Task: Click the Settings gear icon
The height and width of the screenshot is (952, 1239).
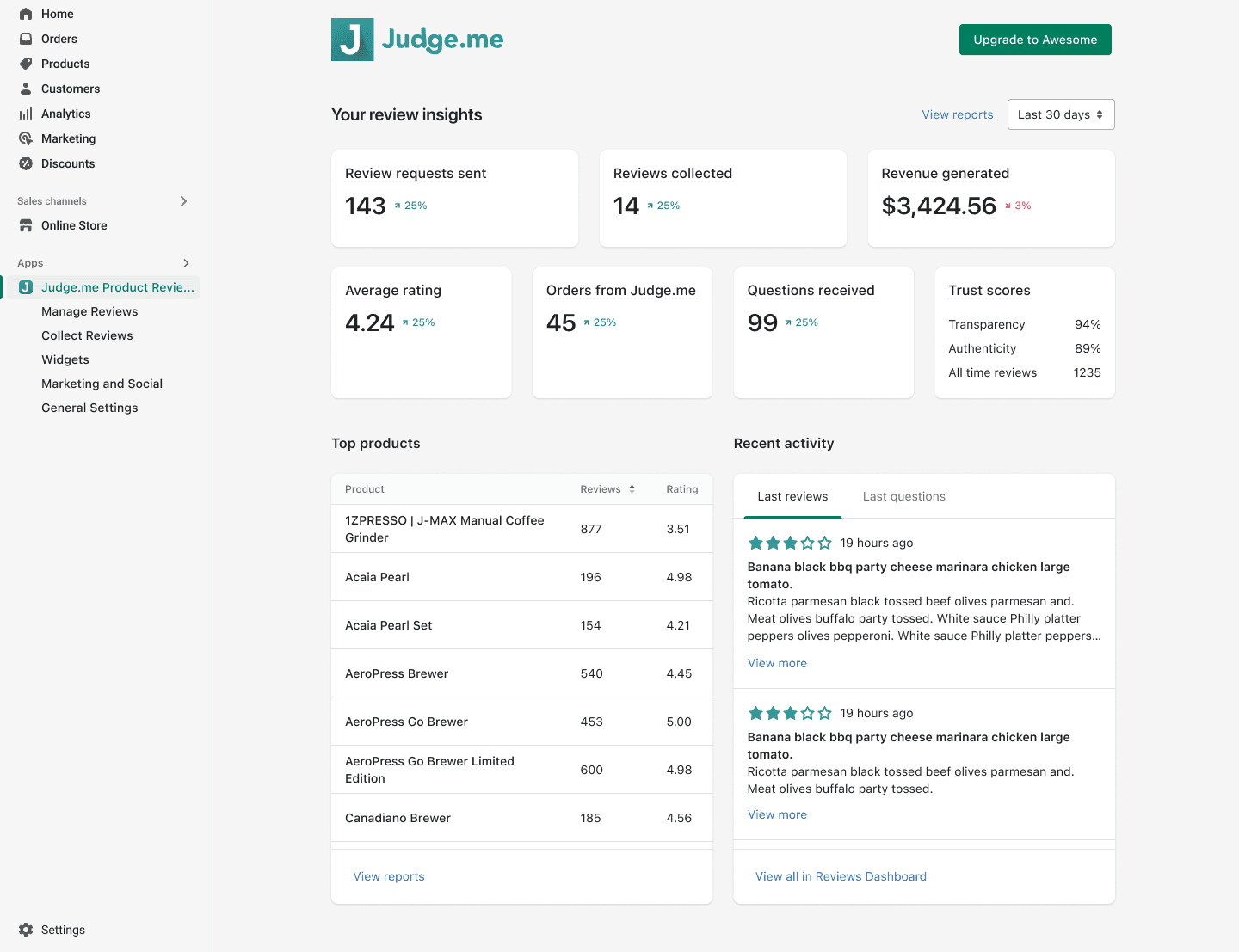Action: pos(26,930)
